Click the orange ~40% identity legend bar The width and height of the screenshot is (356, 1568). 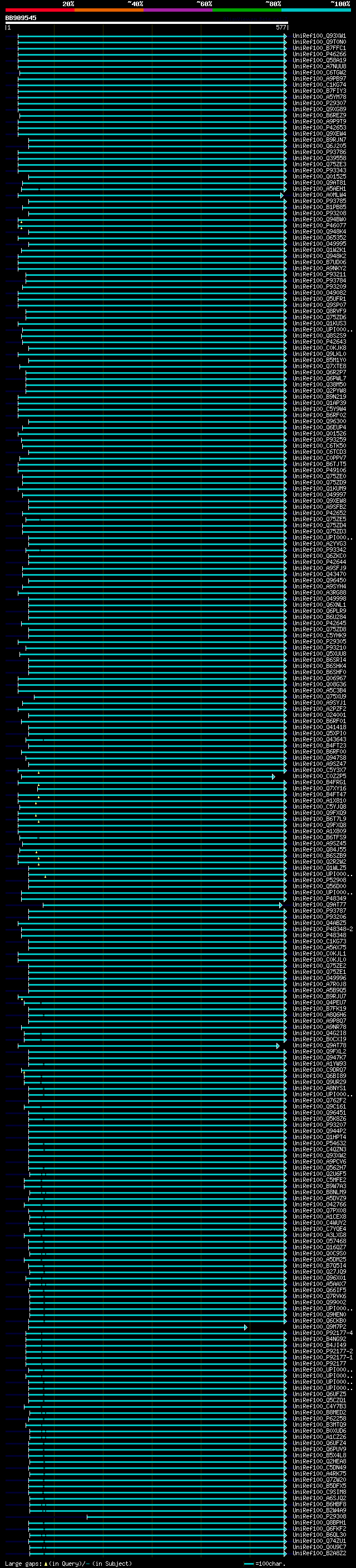pyautogui.click(x=109, y=10)
